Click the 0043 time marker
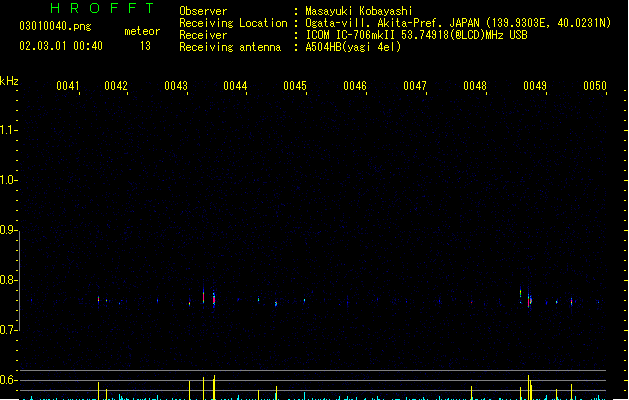Image resolution: width=629 pixels, height=400 pixels. click(176, 86)
